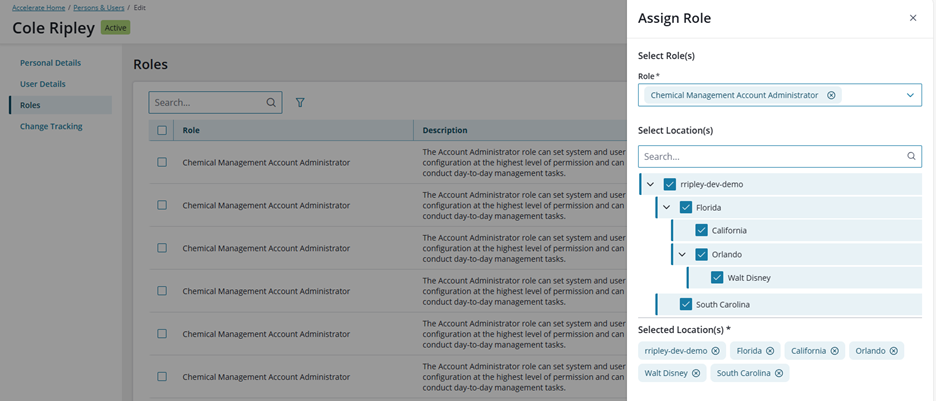This screenshot has height=401, width=936.
Task: Open the Role dropdown arrow
Action: (x=910, y=95)
